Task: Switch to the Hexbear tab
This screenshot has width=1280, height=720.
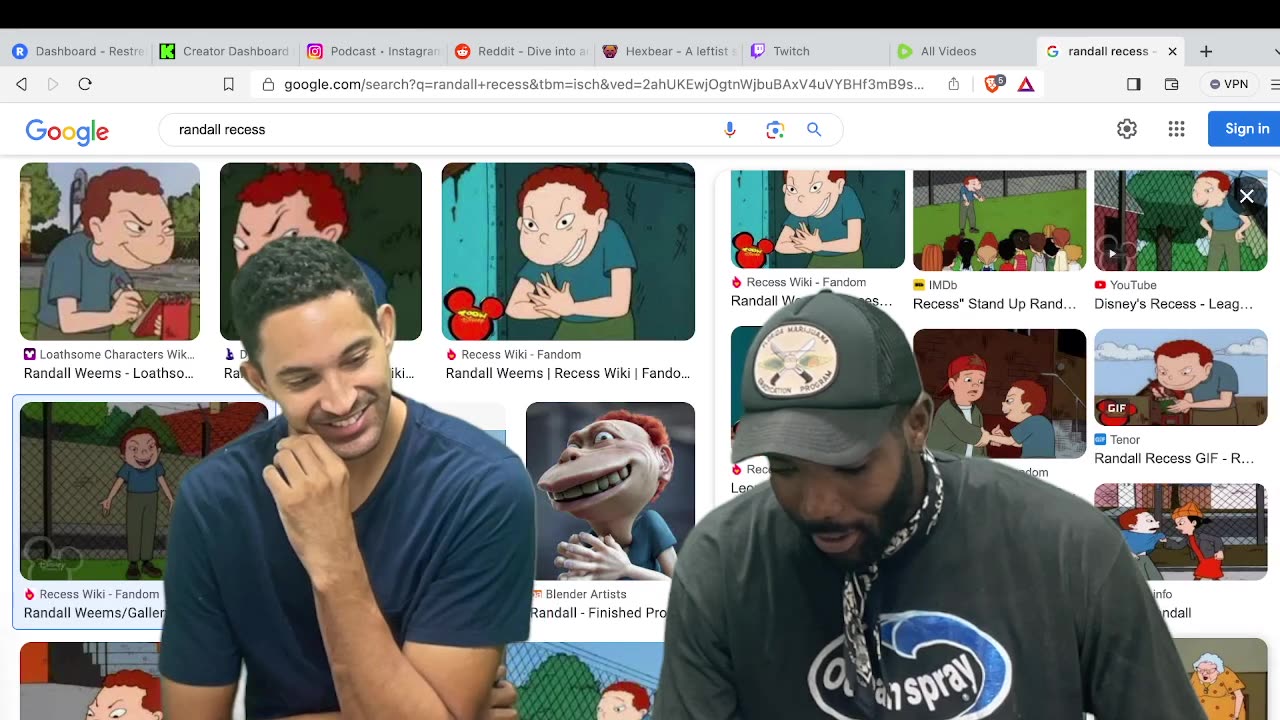Action: (668, 51)
